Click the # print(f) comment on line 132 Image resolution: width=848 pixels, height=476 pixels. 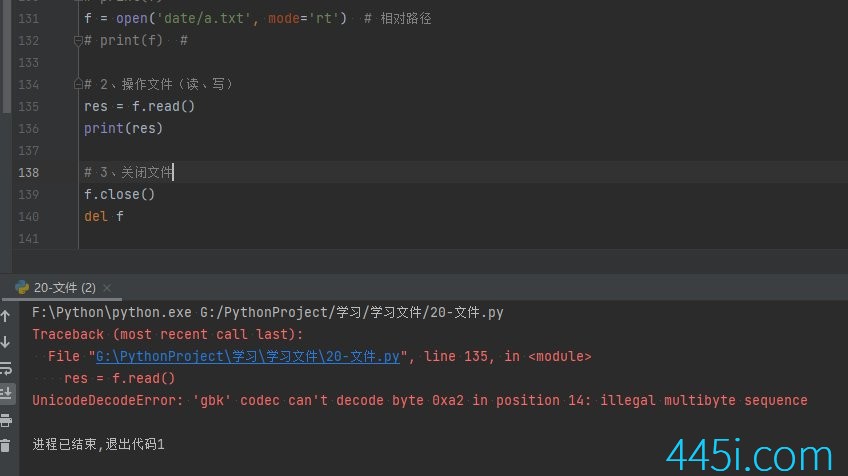(x=136, y=41)
